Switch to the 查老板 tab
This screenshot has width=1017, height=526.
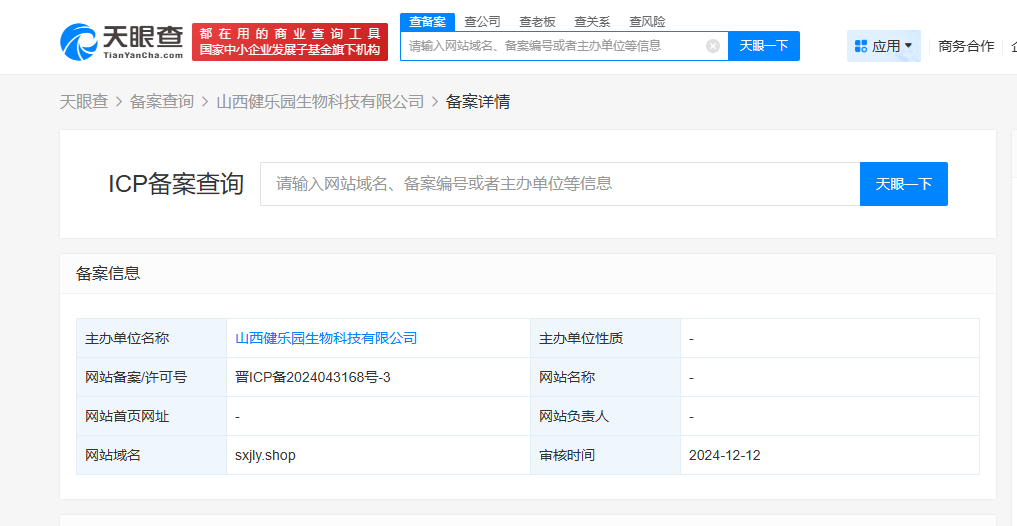pos(537,21)
